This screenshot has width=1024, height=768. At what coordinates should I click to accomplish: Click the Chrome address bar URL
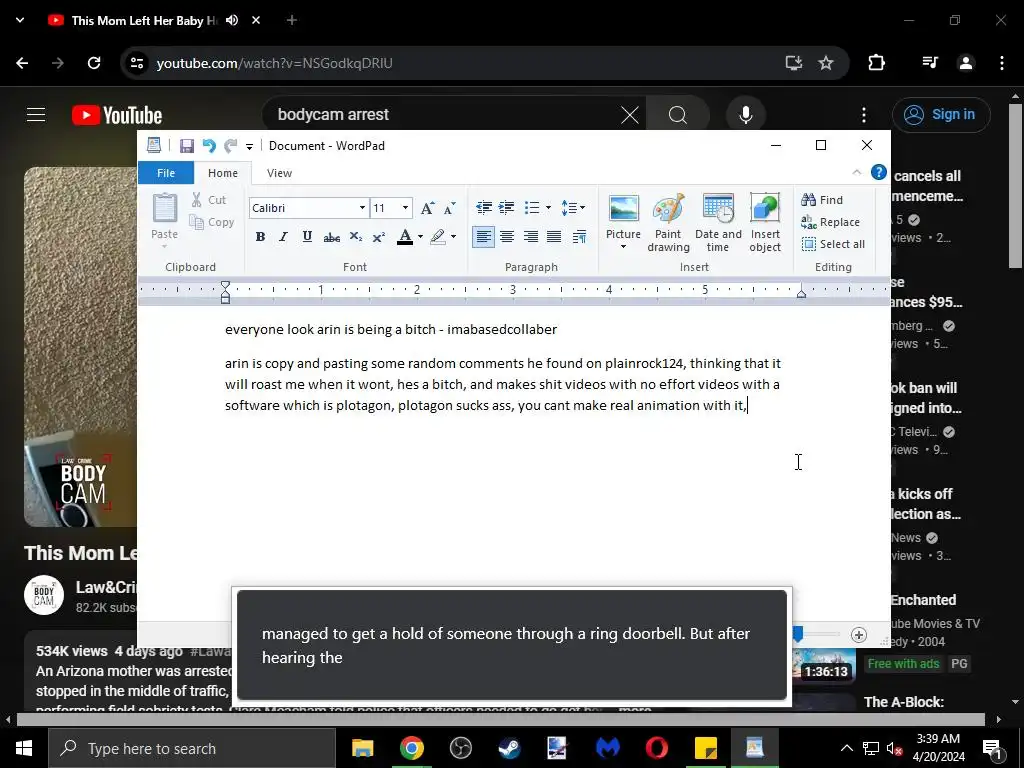pos(274,63)
